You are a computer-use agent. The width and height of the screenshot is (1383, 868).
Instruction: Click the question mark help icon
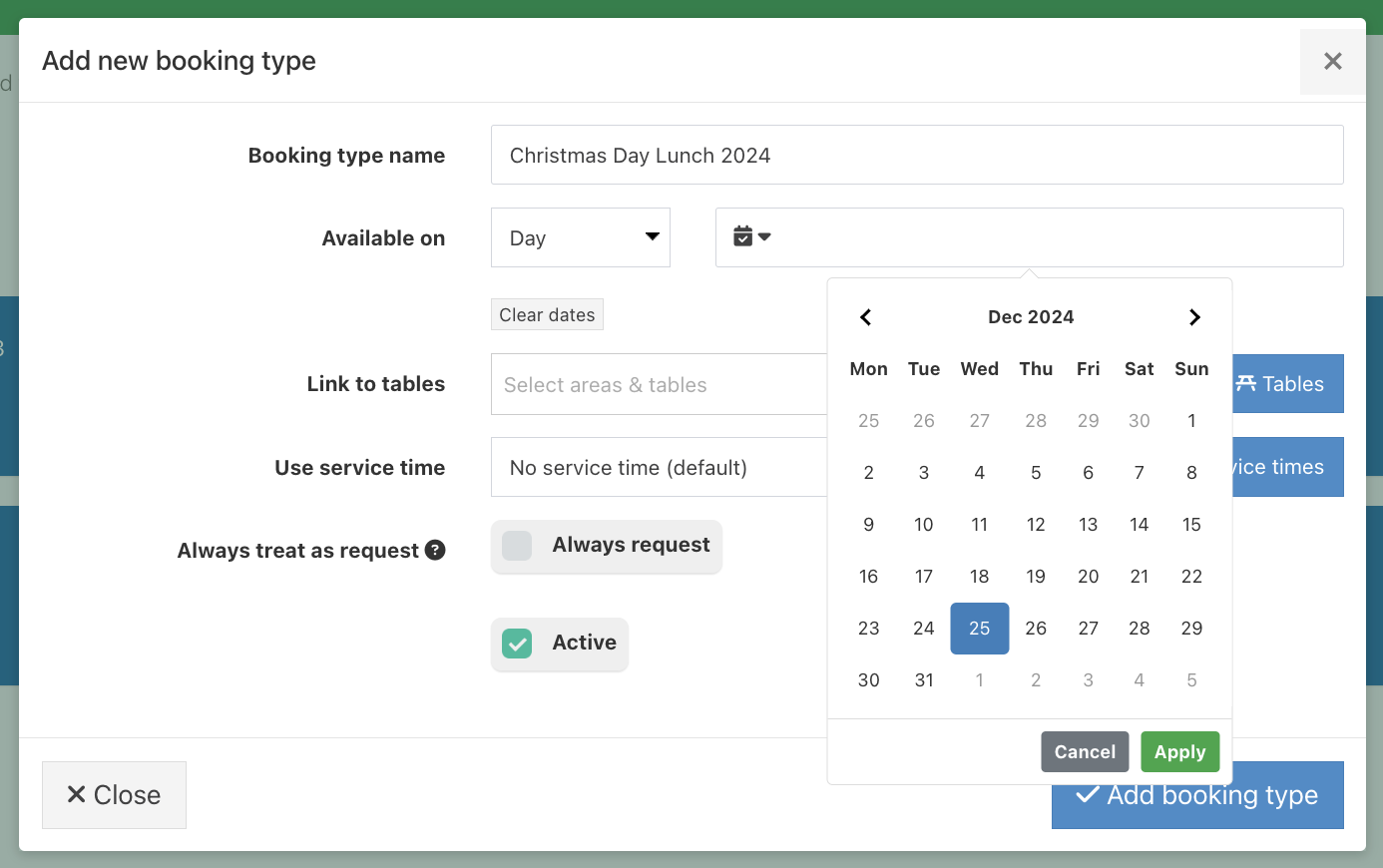(435, 550)
